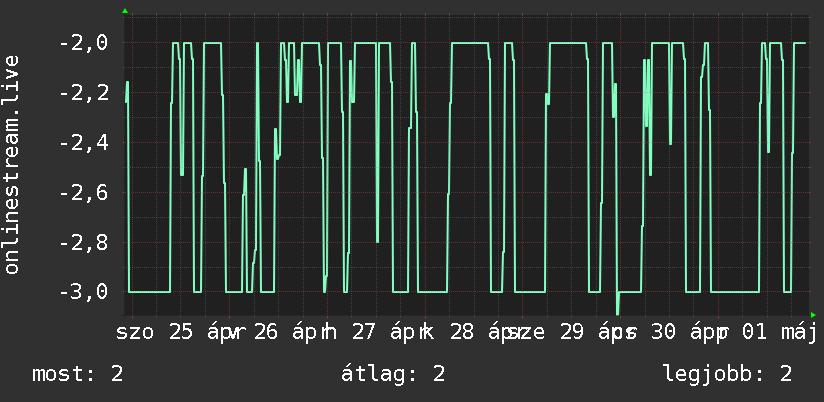Click the 'átlag: 2' value
The width and height of the screenshot is (824, 402).
click(393, 374)
